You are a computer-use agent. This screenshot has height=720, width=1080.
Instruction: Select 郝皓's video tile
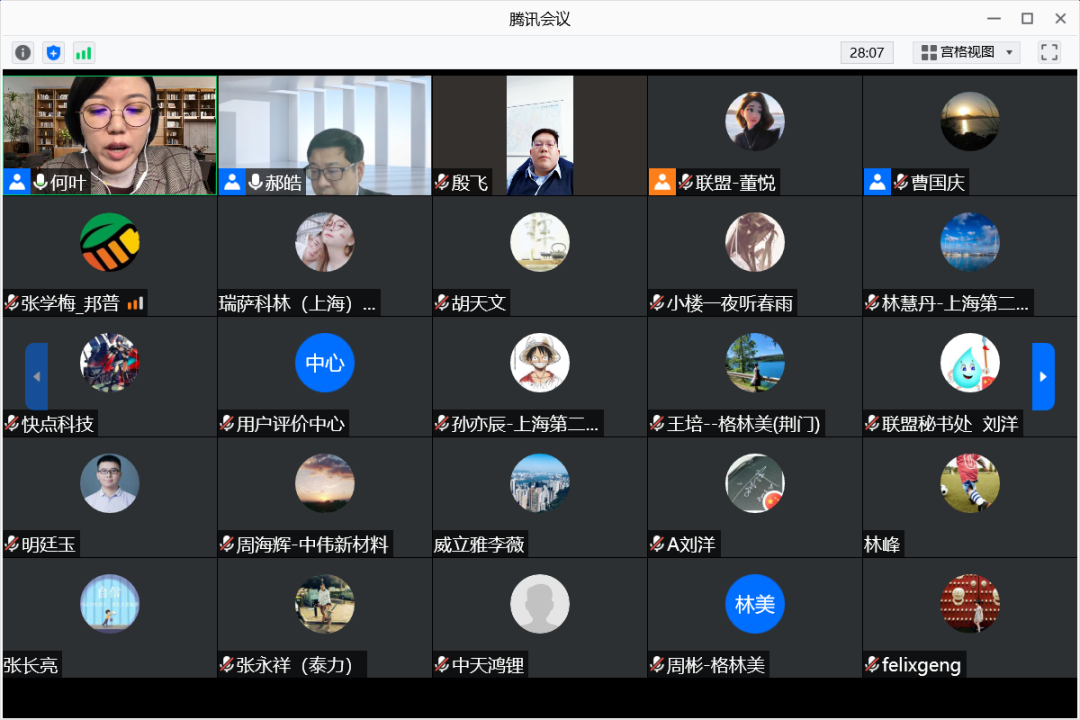pyautogui.click(x=324, y=135)
